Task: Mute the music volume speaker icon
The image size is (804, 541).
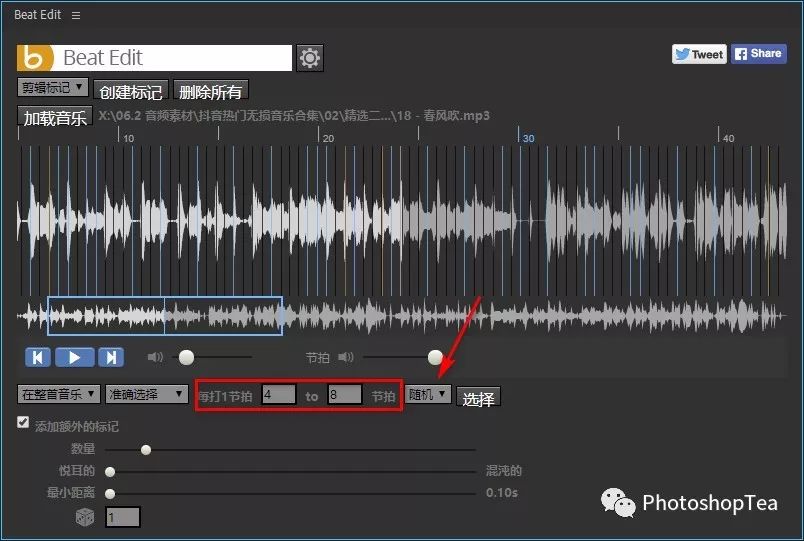Action: pyautogui.click(x=155, y=357)
